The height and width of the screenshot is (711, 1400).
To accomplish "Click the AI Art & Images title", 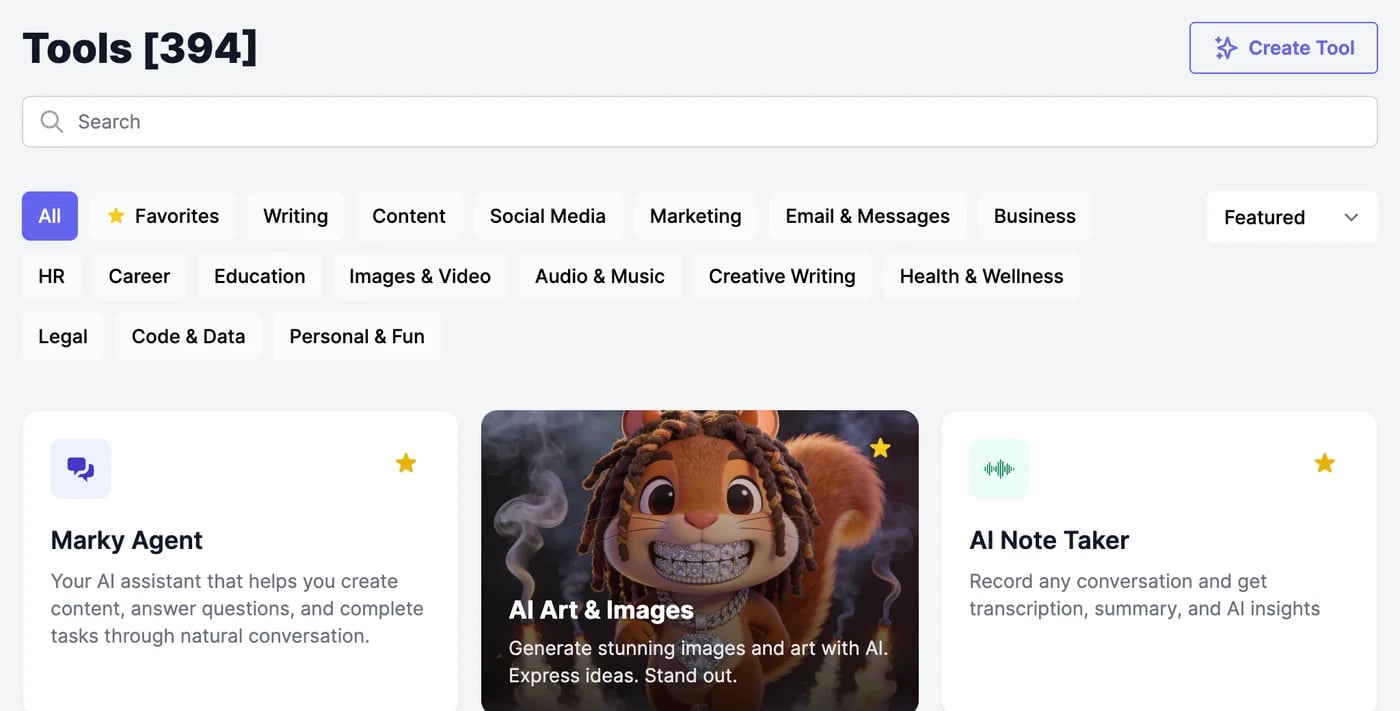I will [601, 610].
